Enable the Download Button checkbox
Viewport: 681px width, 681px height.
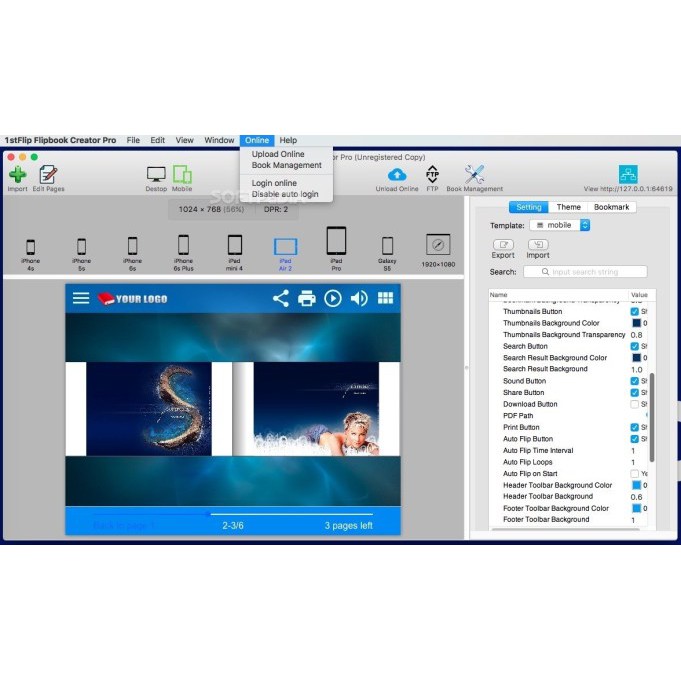(635, 404)
